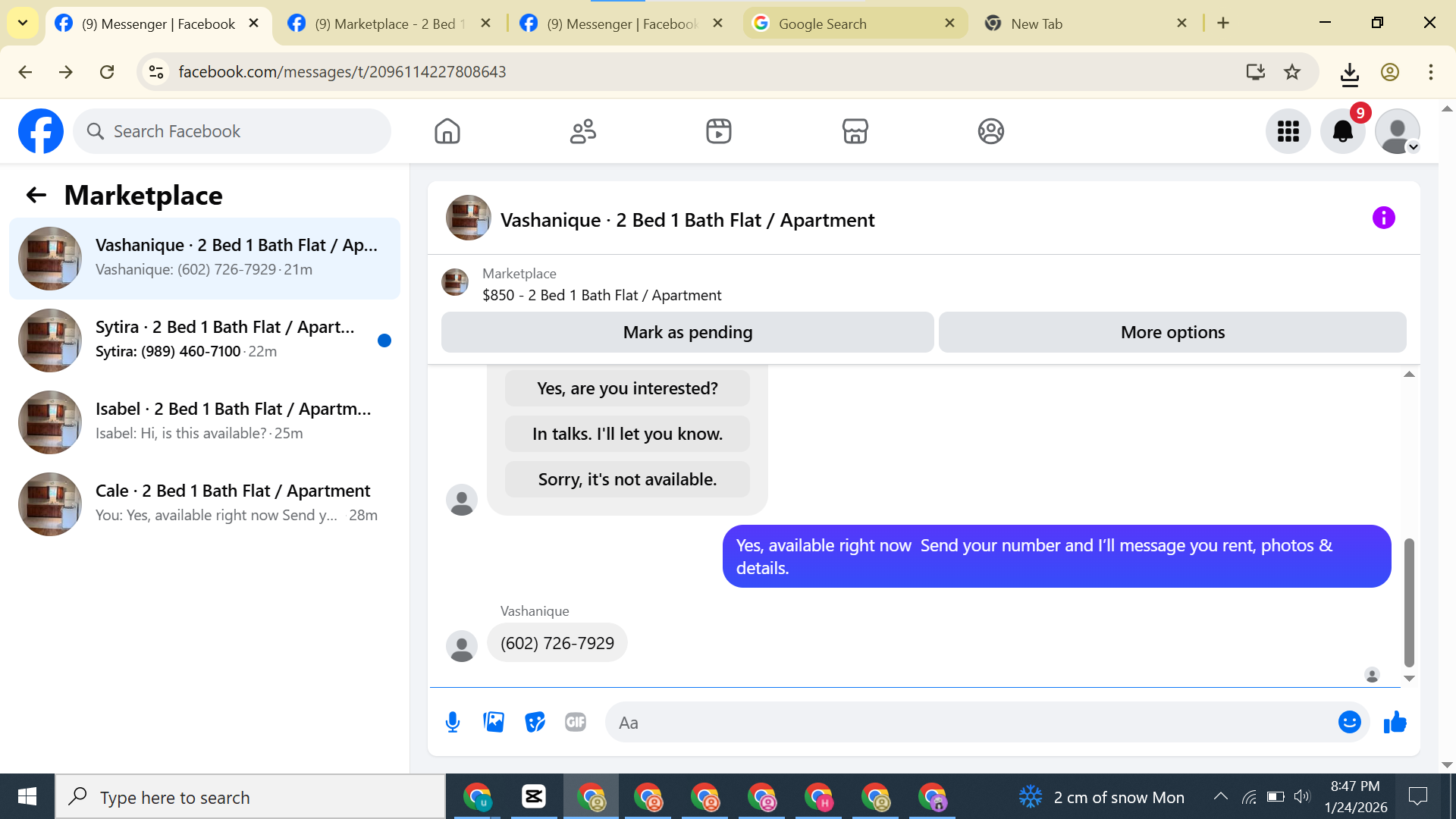Expand the account profile picture dropdown

[x=1397, y=131]
